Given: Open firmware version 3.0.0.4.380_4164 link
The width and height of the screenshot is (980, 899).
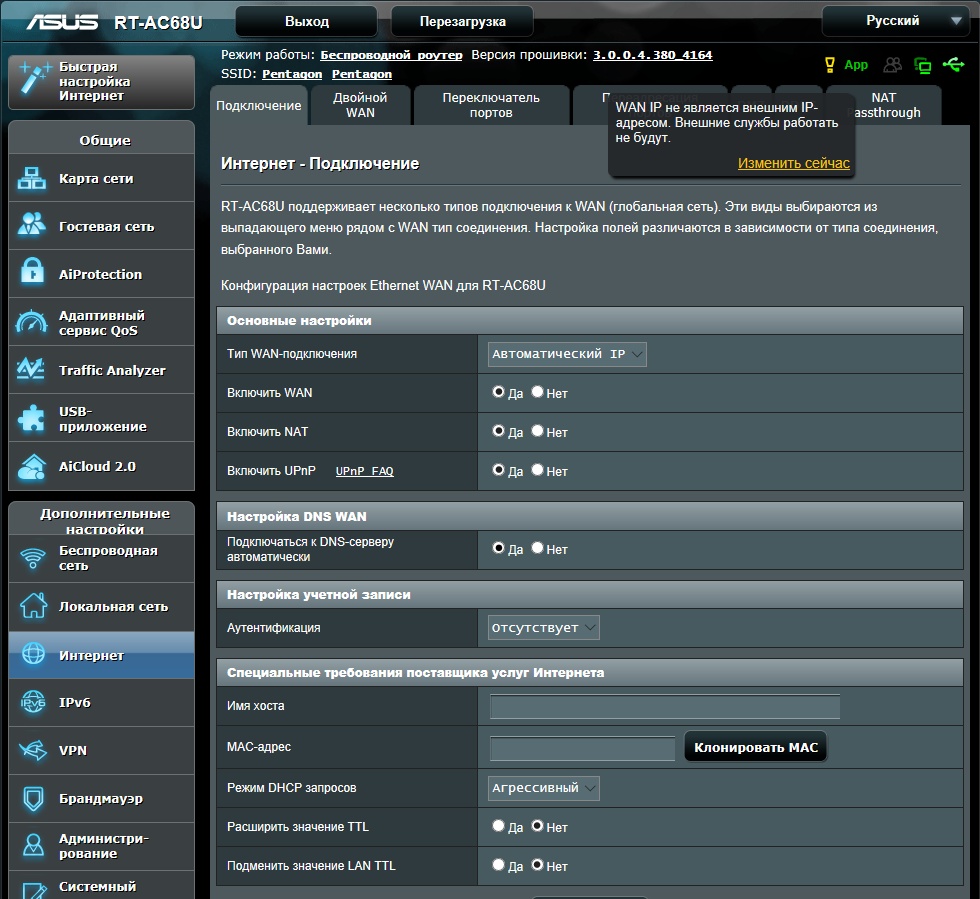Looking at the screenshot, I should (x=652, y=55).
